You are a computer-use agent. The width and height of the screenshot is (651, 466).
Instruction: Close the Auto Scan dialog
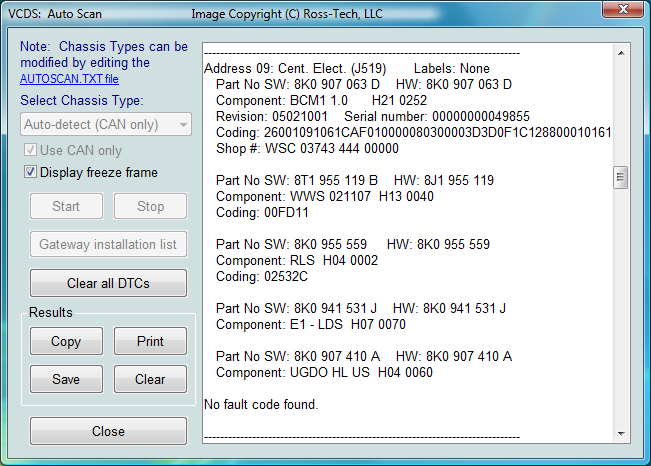(x=108, y=431)
